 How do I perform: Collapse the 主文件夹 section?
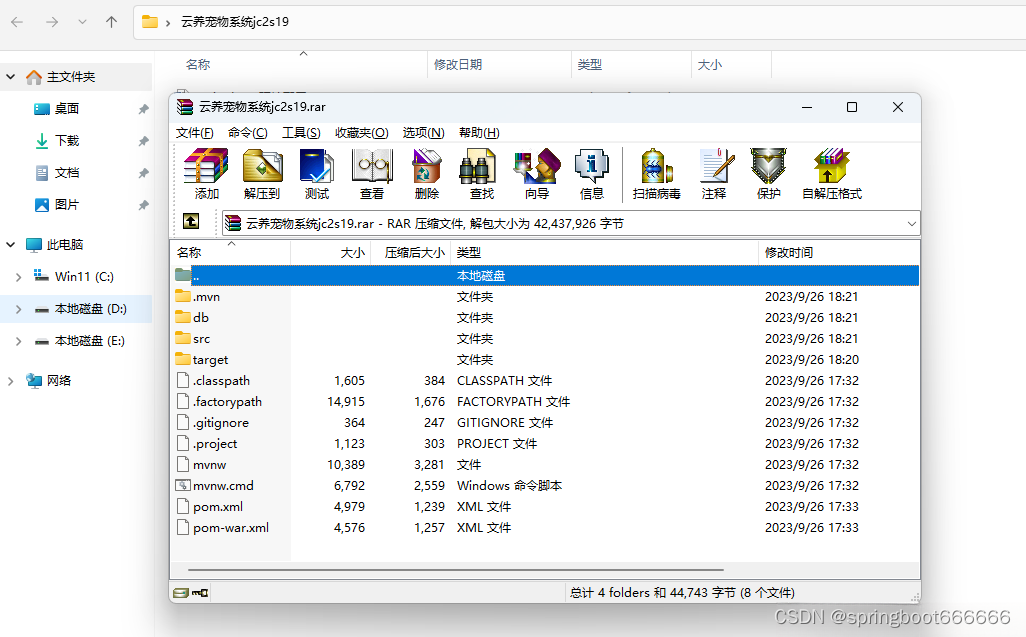[x=10, y=77]
